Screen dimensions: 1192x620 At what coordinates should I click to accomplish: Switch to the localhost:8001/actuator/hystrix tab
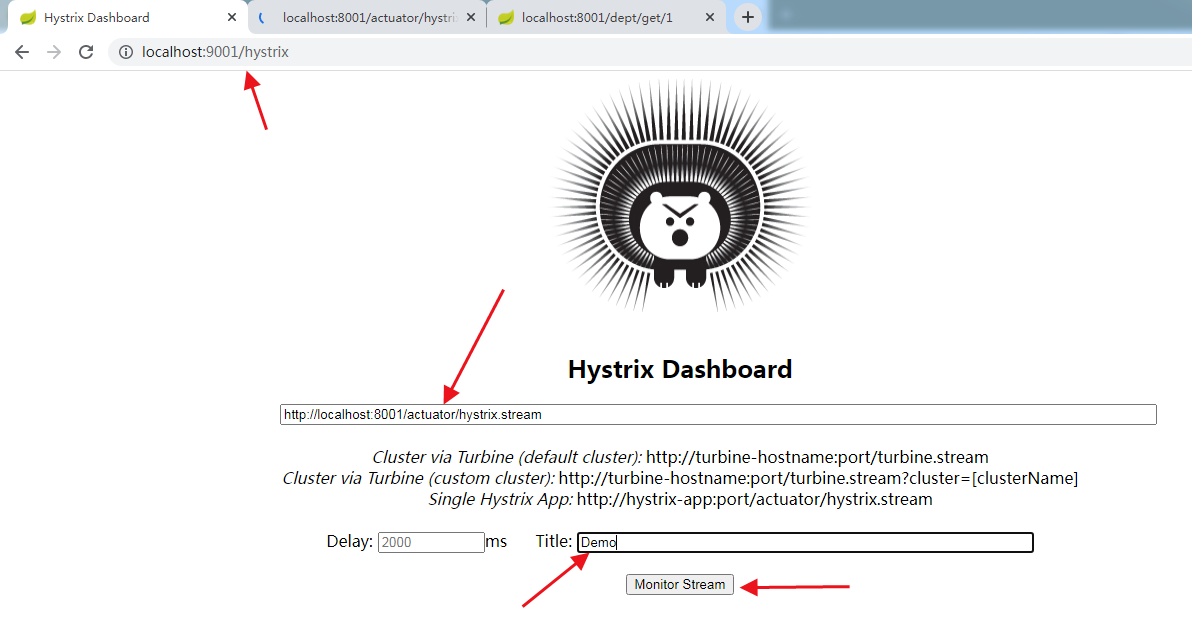point(369,17)
